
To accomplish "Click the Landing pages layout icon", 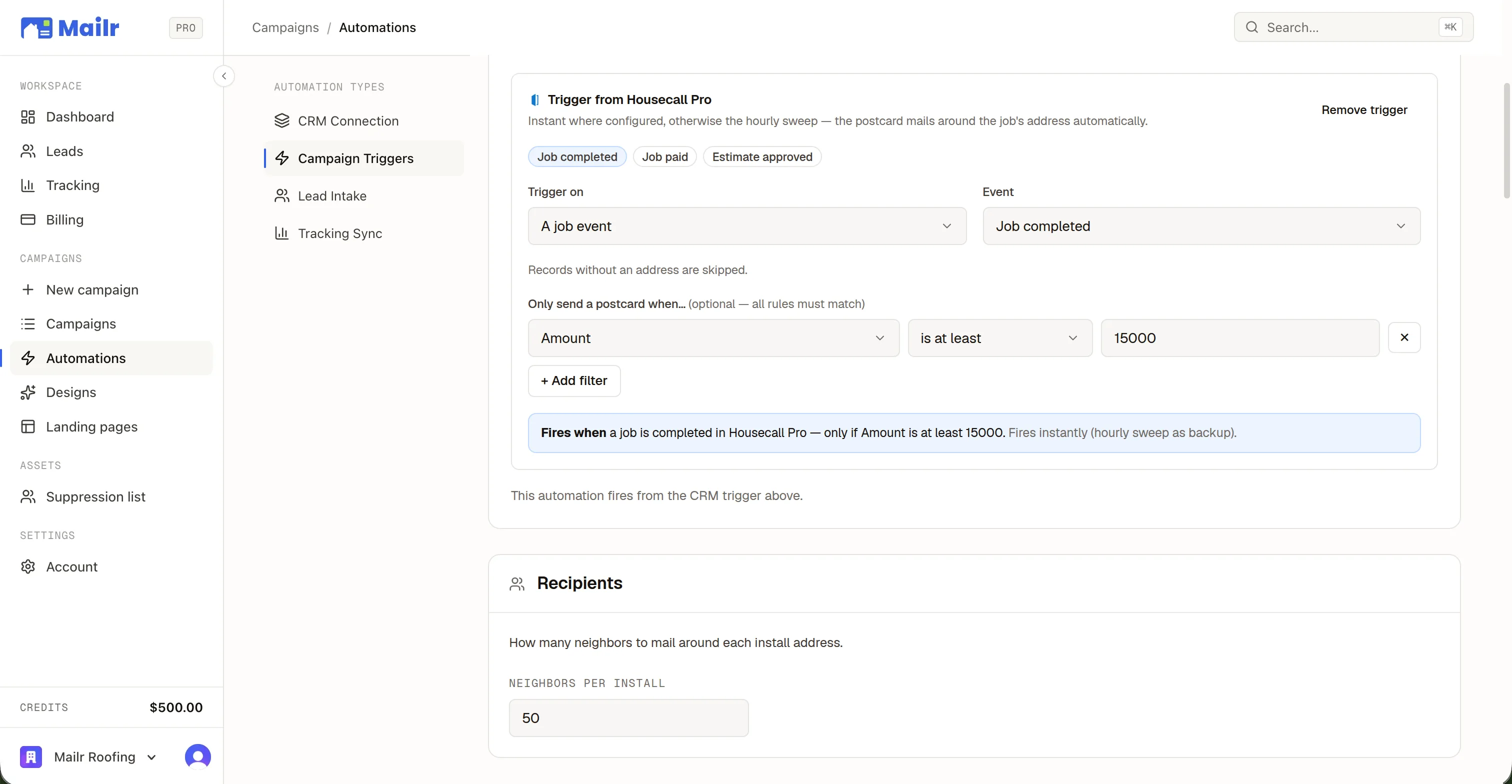I will point(27,426).
